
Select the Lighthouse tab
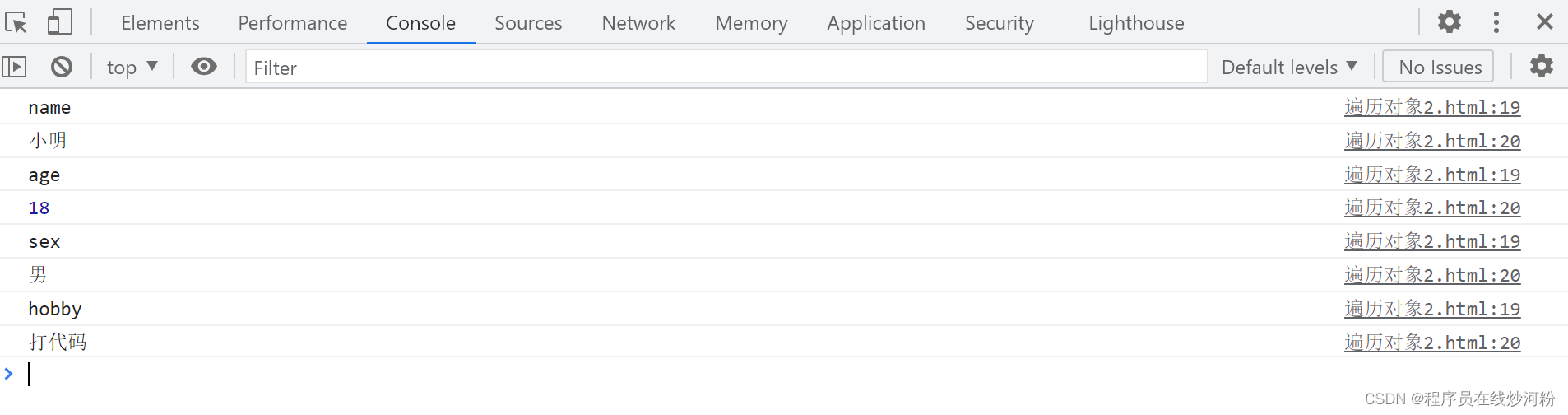(1136, 23)
